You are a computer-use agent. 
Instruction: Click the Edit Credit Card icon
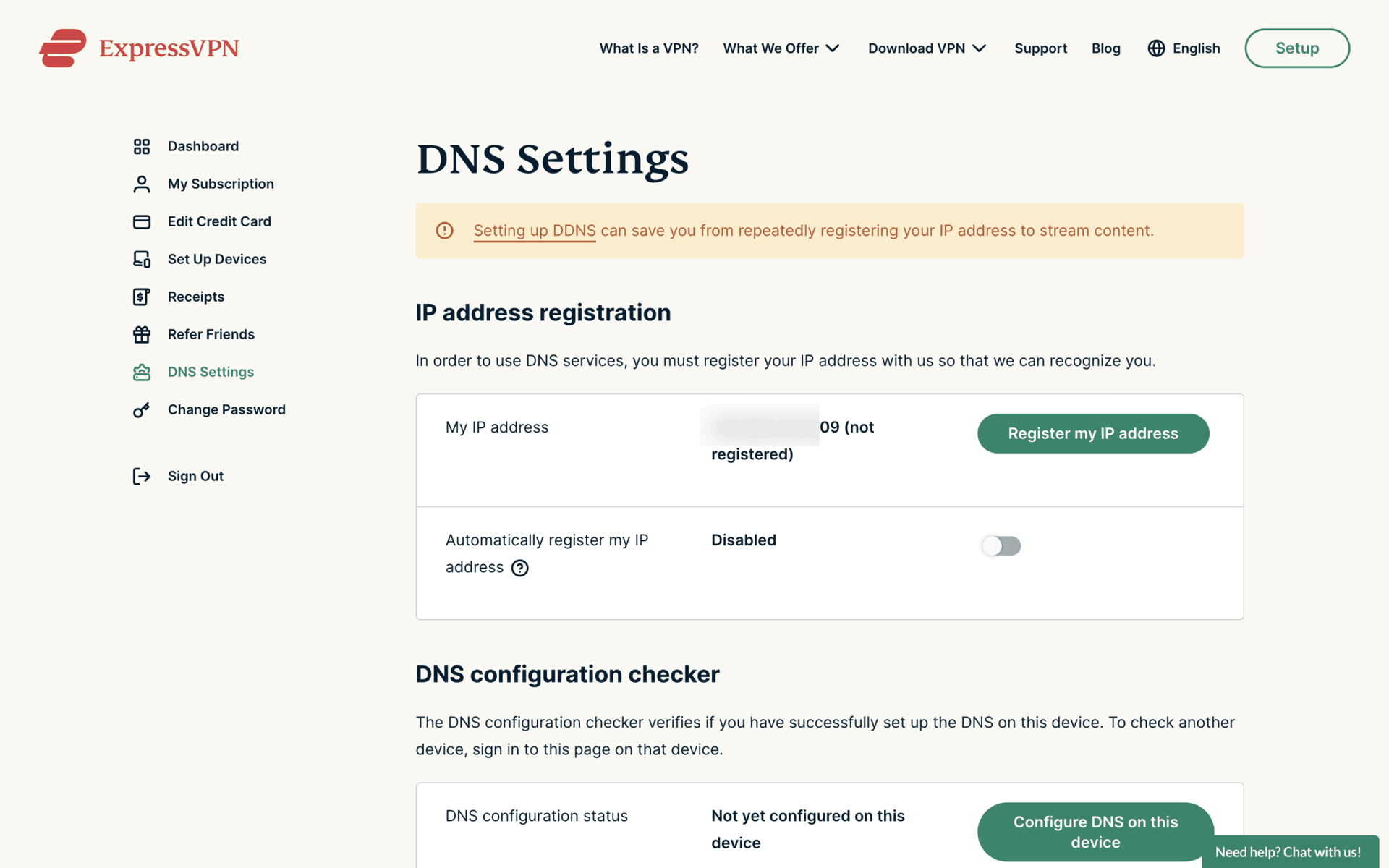coord(142,222)
